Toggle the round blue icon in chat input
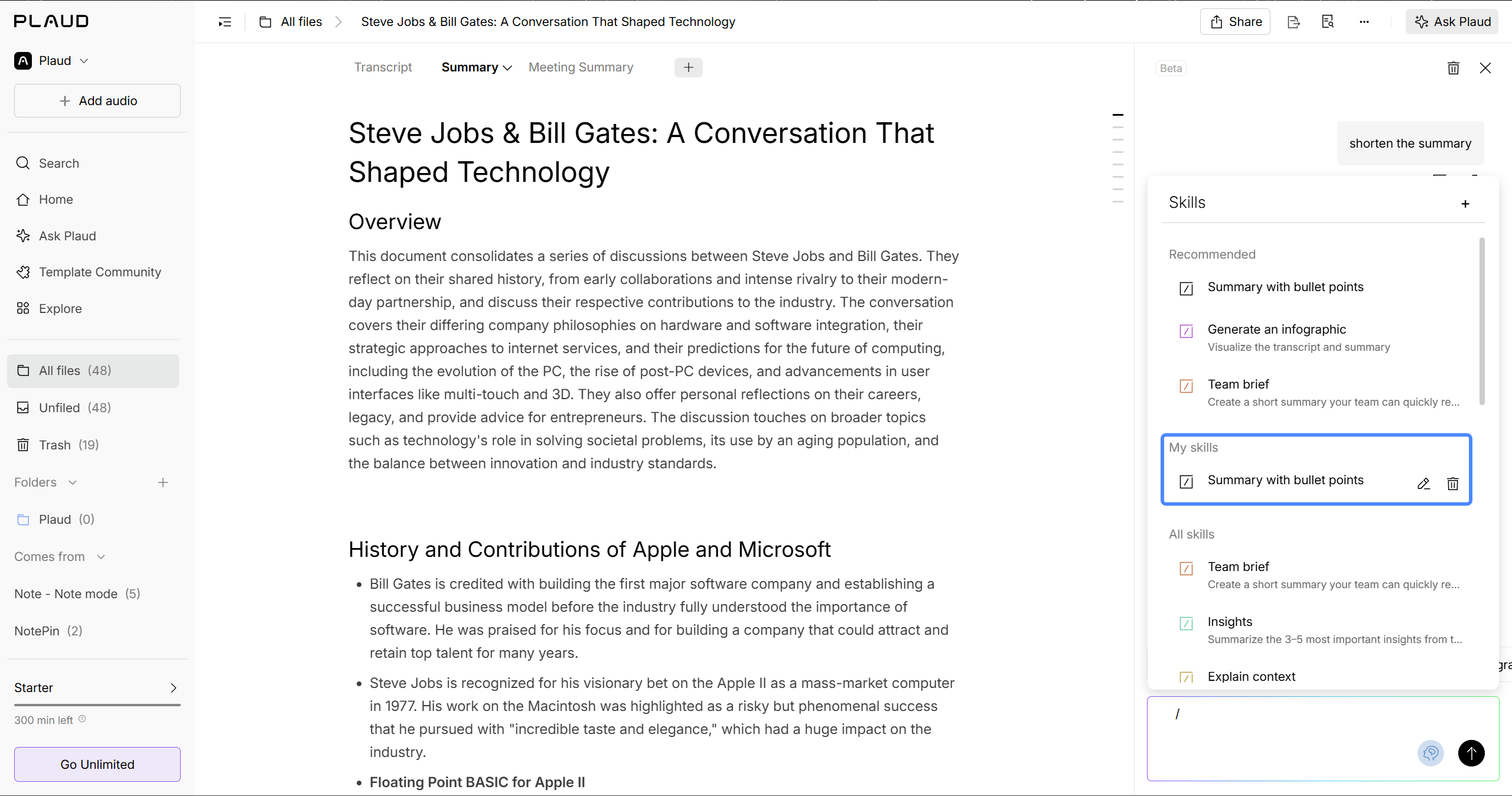 [1430, 753]
